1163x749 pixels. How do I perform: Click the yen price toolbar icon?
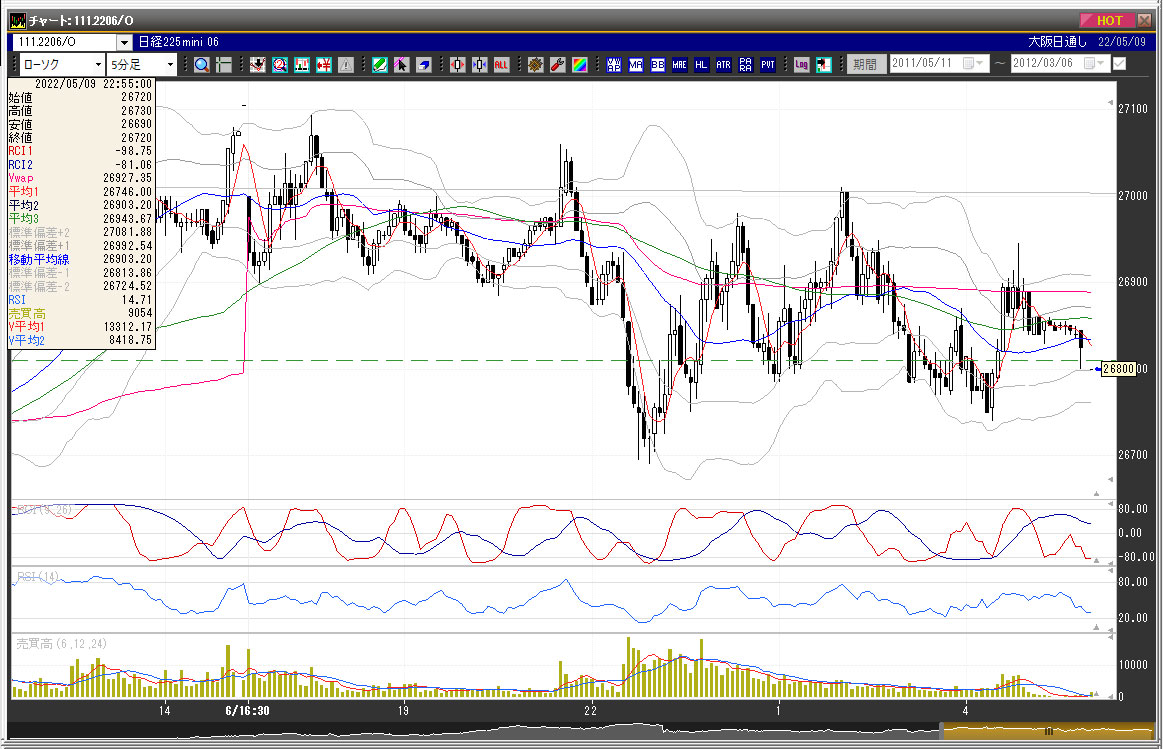click(x=323, y=65)
